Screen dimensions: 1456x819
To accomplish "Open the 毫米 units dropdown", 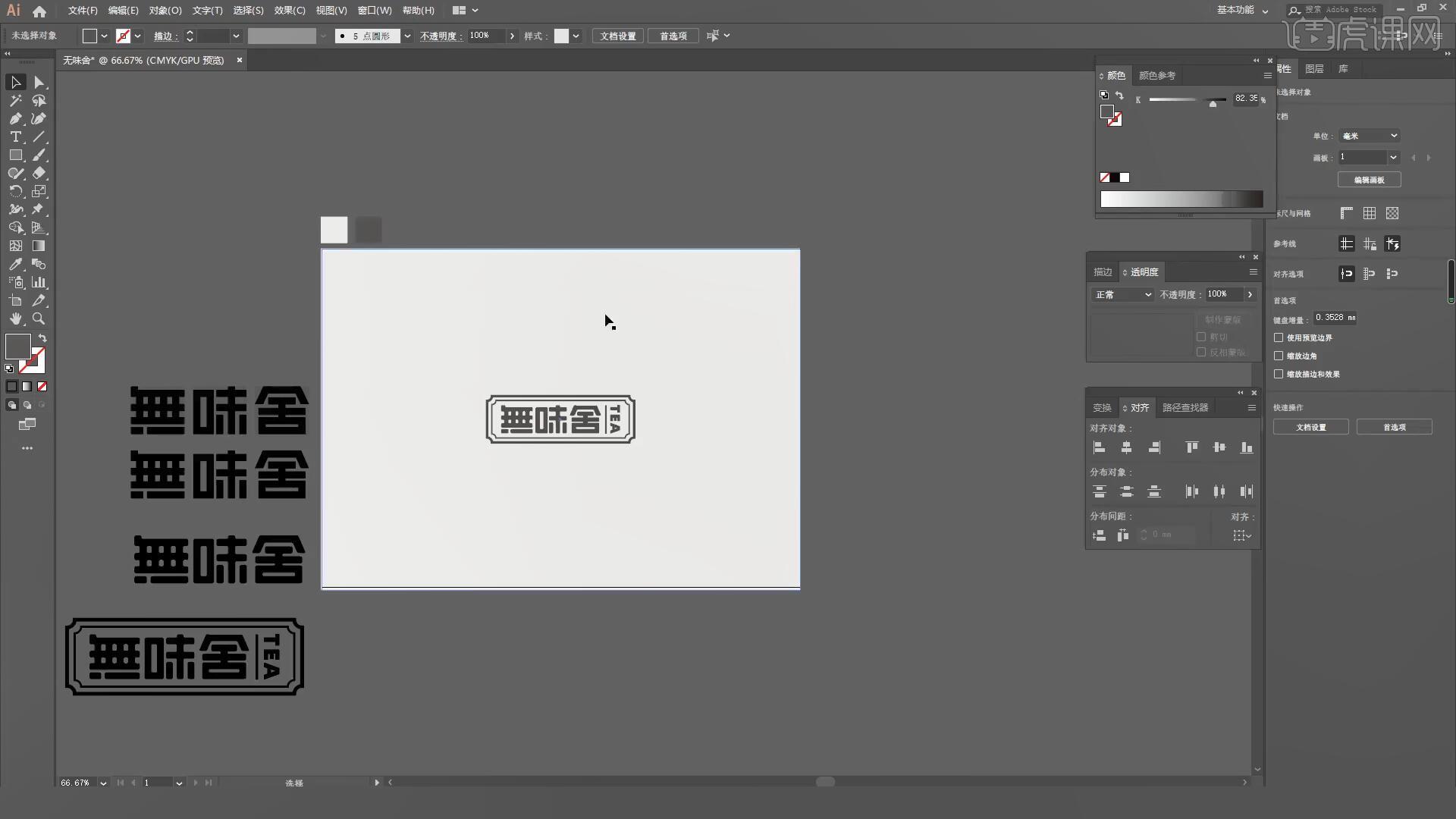I will click(x=1369, y=136).
